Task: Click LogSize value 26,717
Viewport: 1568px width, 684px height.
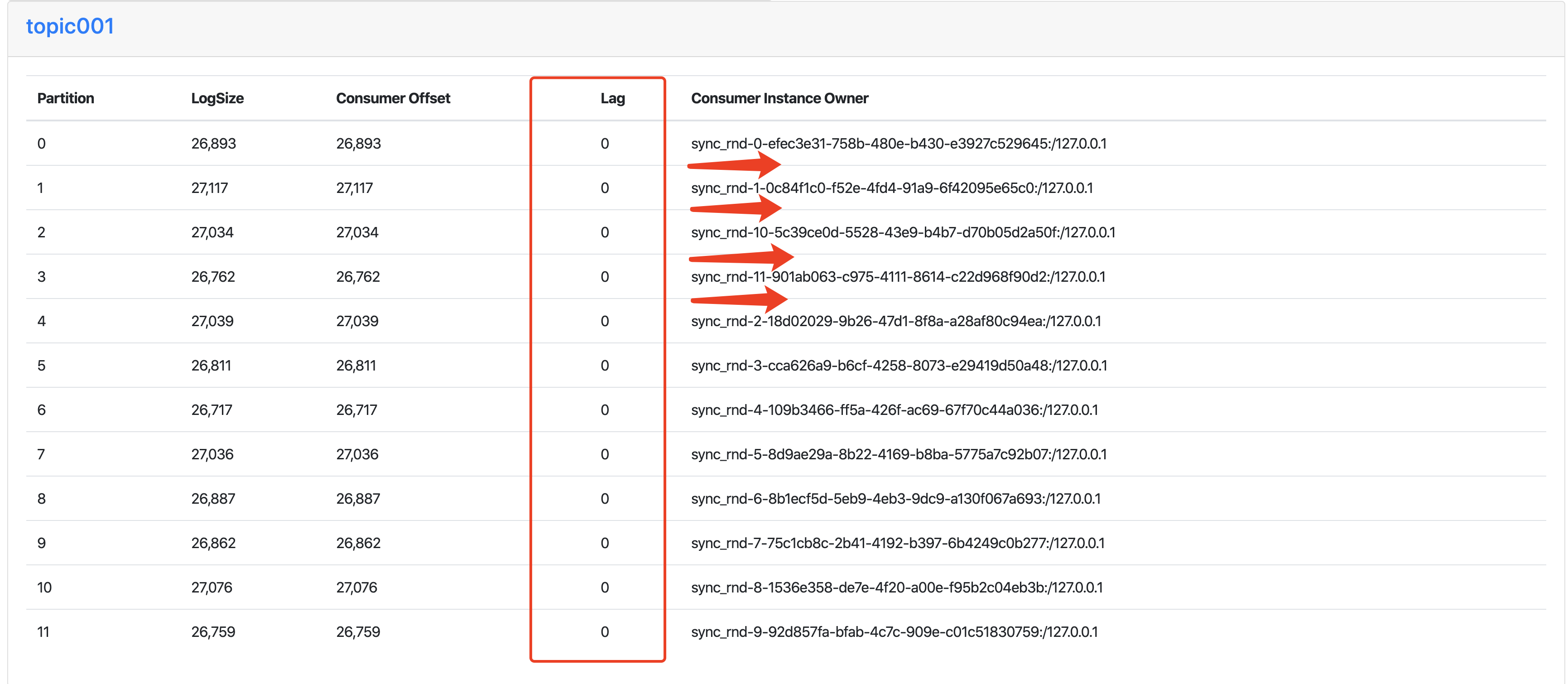Action: 211,410
